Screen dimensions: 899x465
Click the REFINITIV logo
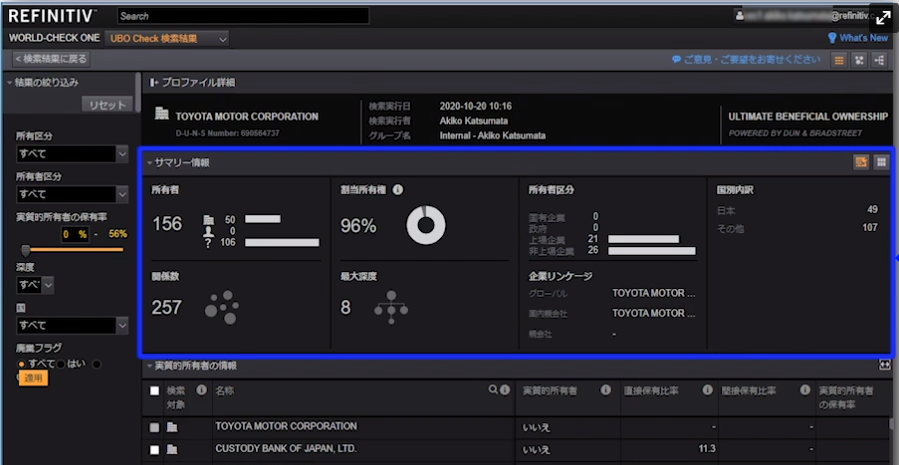pyautogui.click(x=52, y=15)
